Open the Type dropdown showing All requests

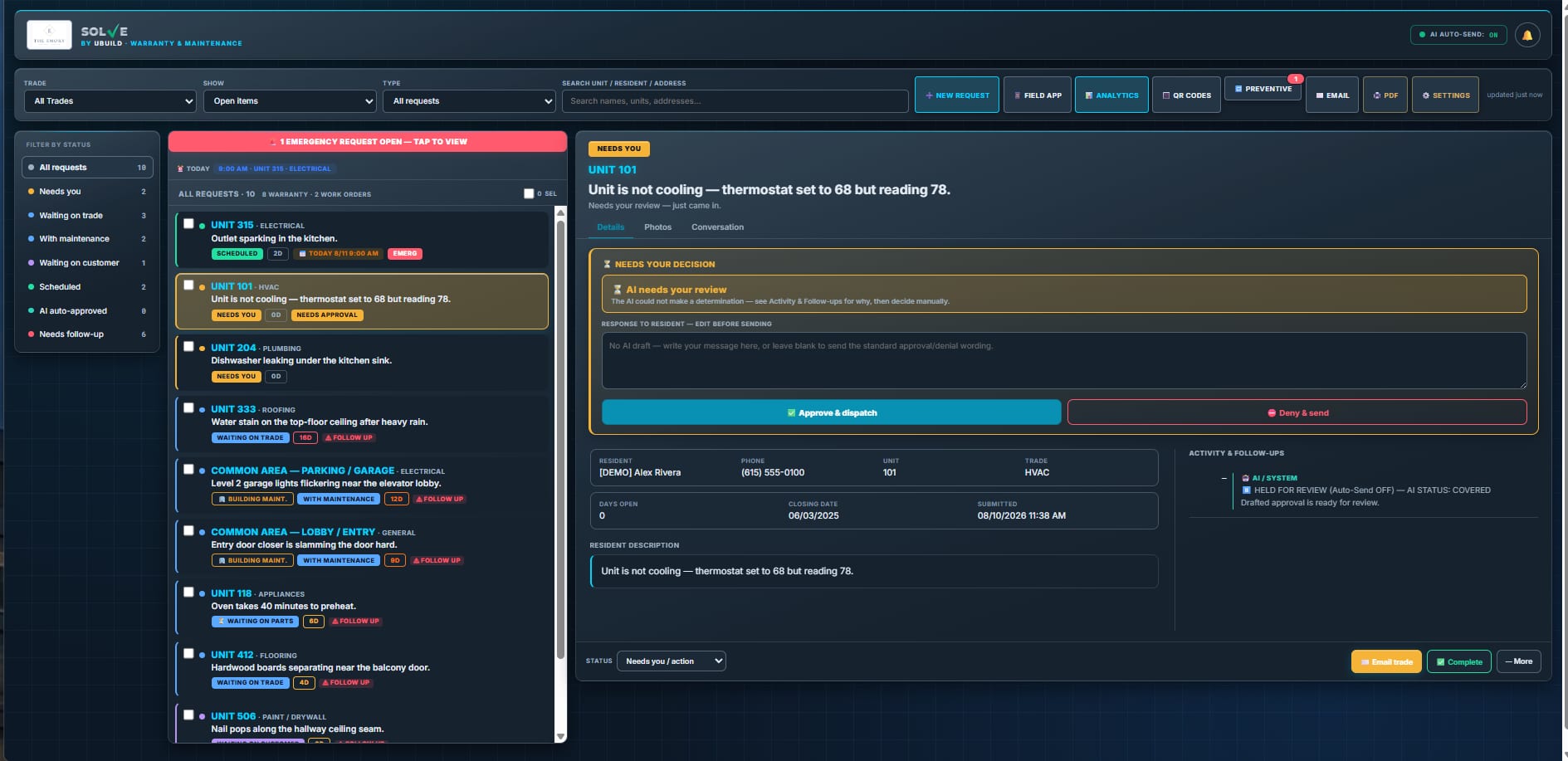point(469,101)
